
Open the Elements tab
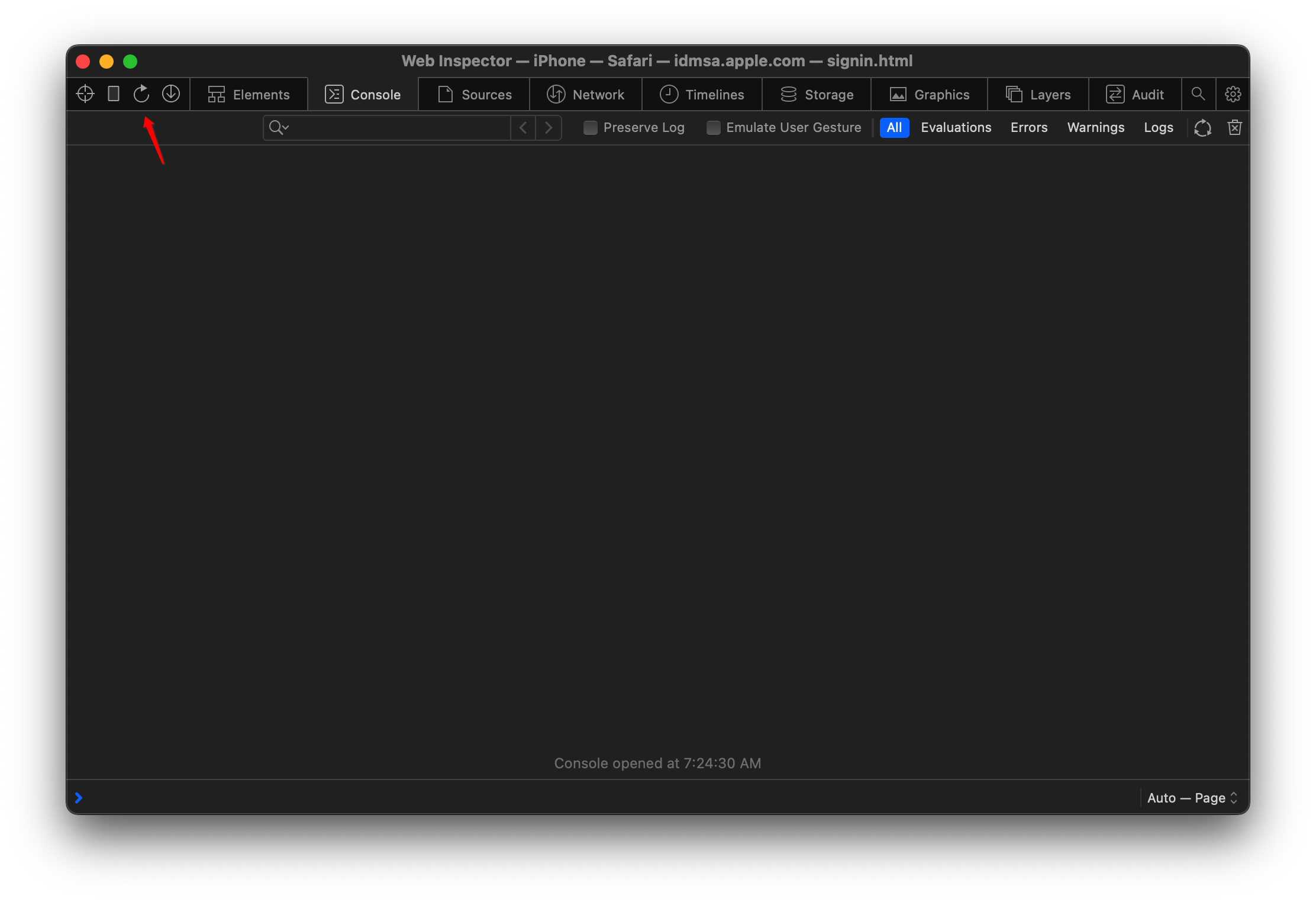click(x=249, y=95)
